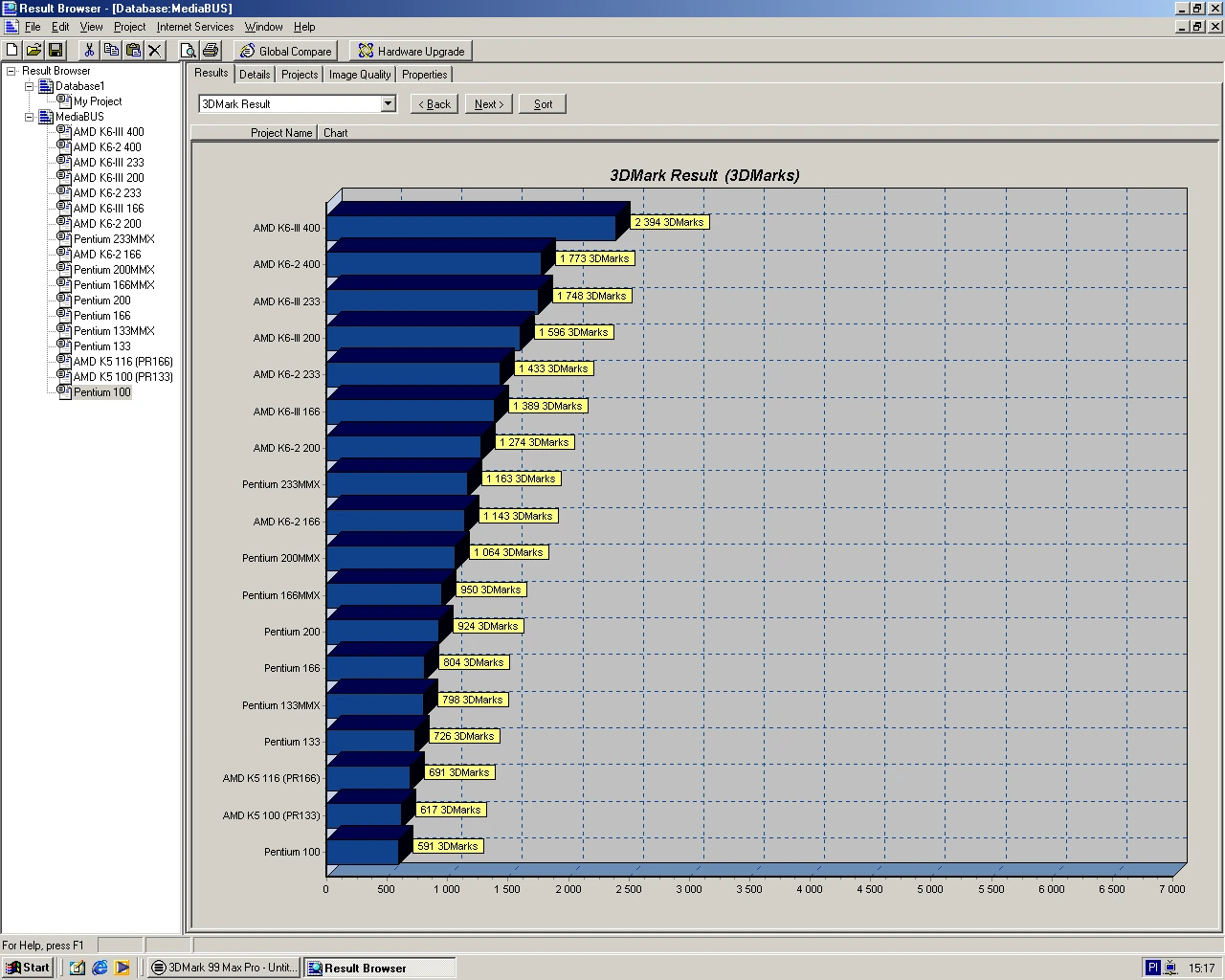Launch Internet Explorer from quick launch
Viewport: 1225px width, 980px height.
point(100,968)
